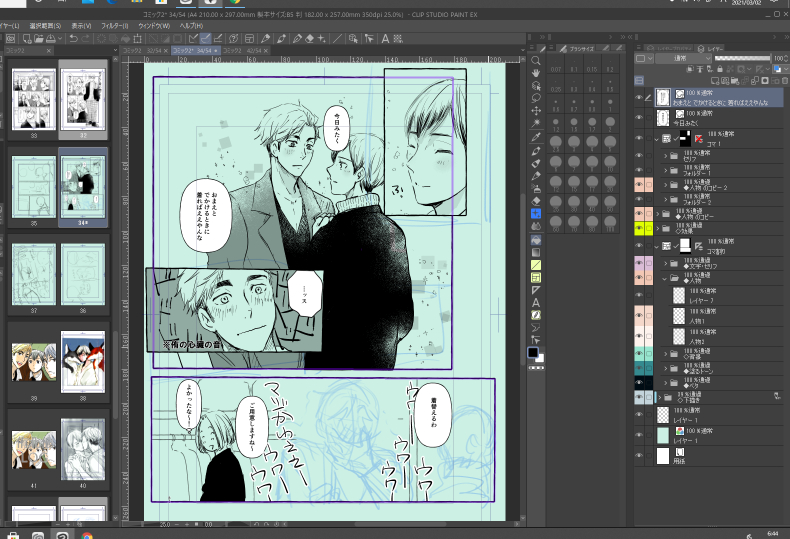Select the Zoom magnifier tool
Viewport: 790px width, 539px height.
[536, 61]
